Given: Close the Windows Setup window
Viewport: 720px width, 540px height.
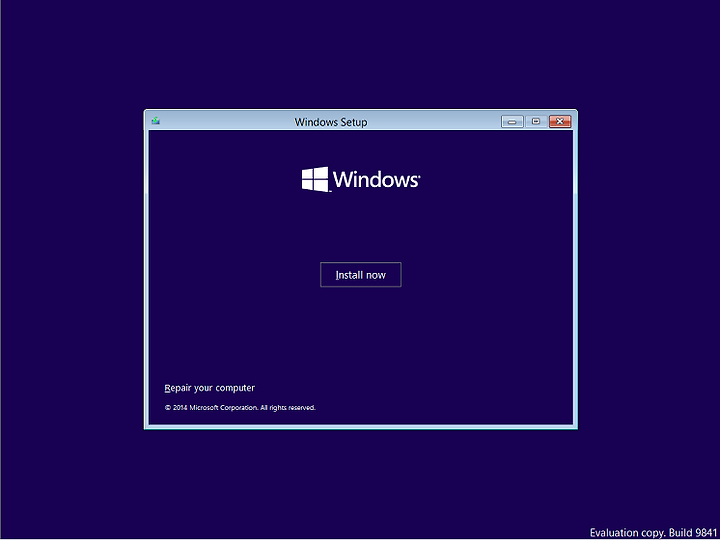Looking at the screenshot, I should 560,121.
